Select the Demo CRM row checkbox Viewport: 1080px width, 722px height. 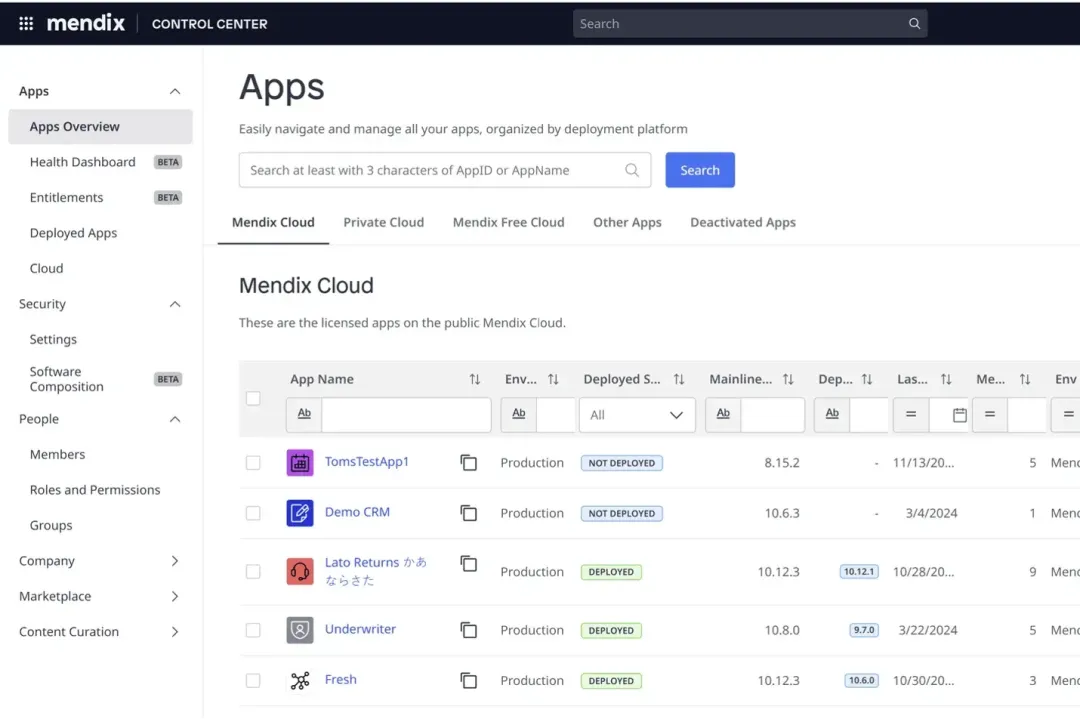253,513
